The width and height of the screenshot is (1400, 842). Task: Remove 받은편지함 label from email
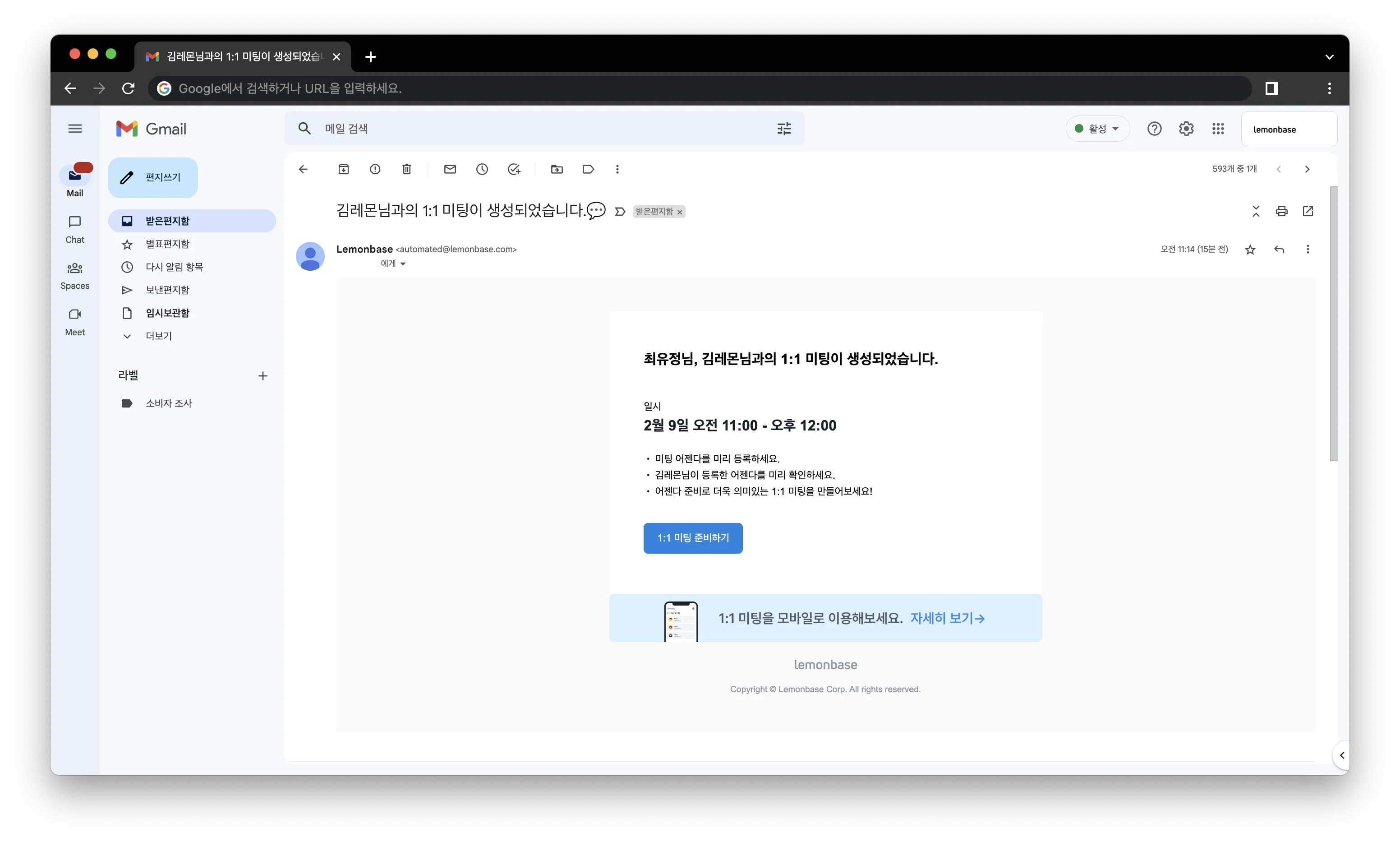click(x=679, y=212)
